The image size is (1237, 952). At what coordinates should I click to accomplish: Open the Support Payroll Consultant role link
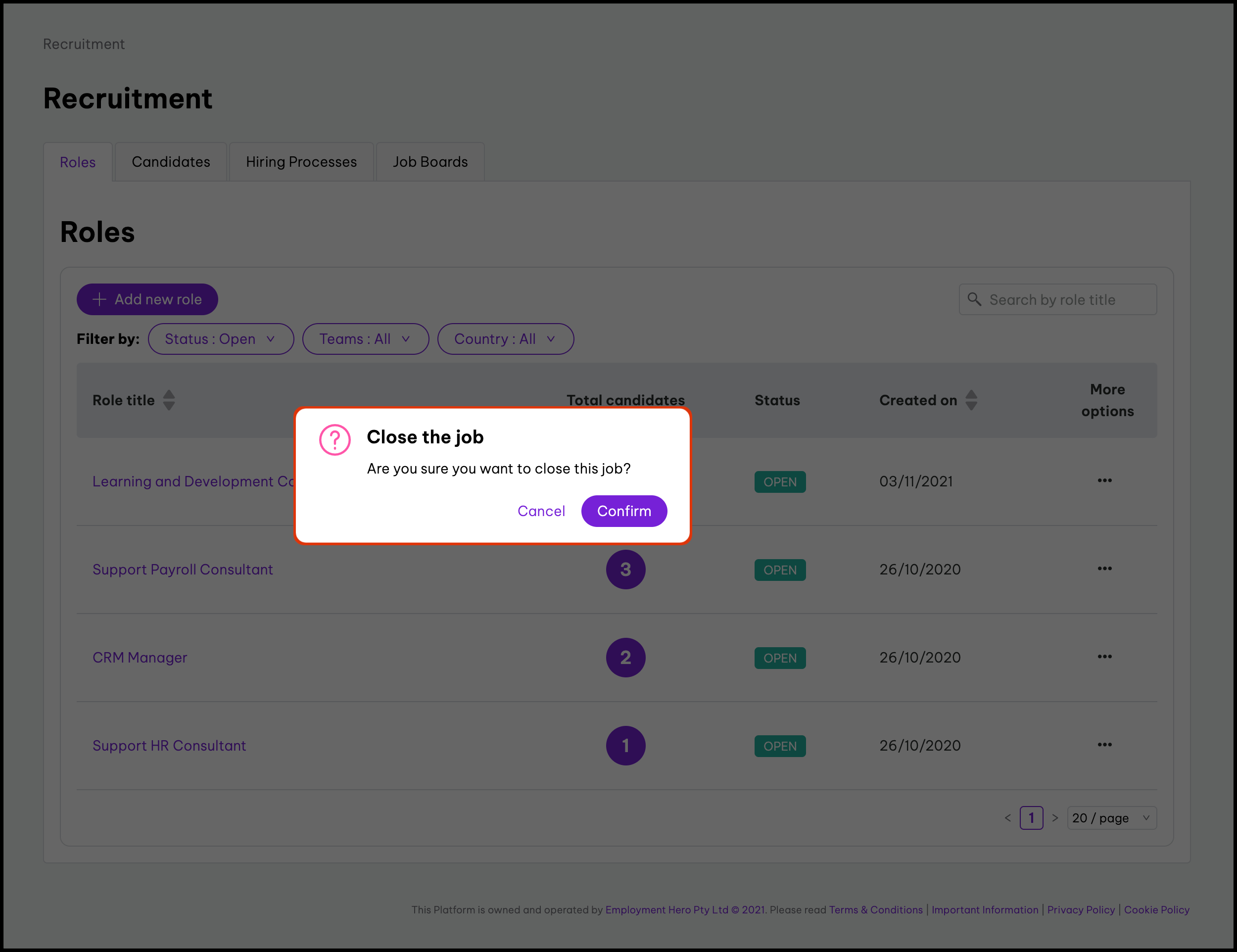coord(183,569)
